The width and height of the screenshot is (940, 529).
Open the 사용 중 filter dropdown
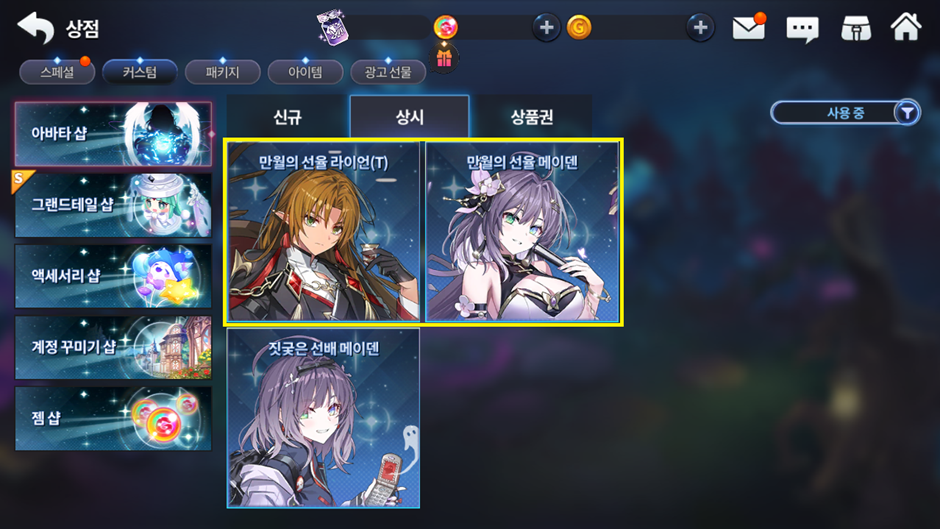click(x=845, y=113)
